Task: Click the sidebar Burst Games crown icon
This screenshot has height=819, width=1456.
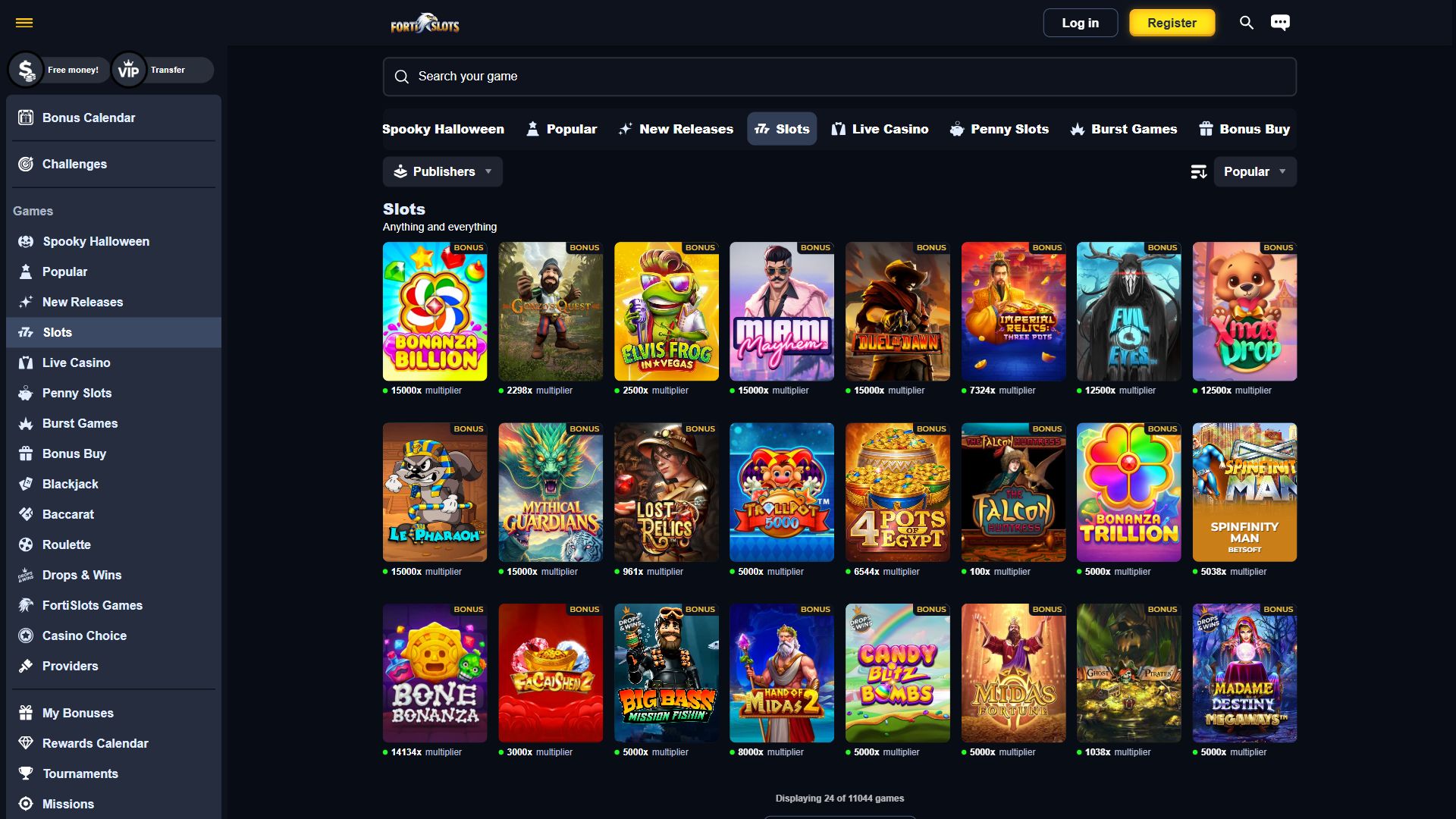Action: [26, 423]
